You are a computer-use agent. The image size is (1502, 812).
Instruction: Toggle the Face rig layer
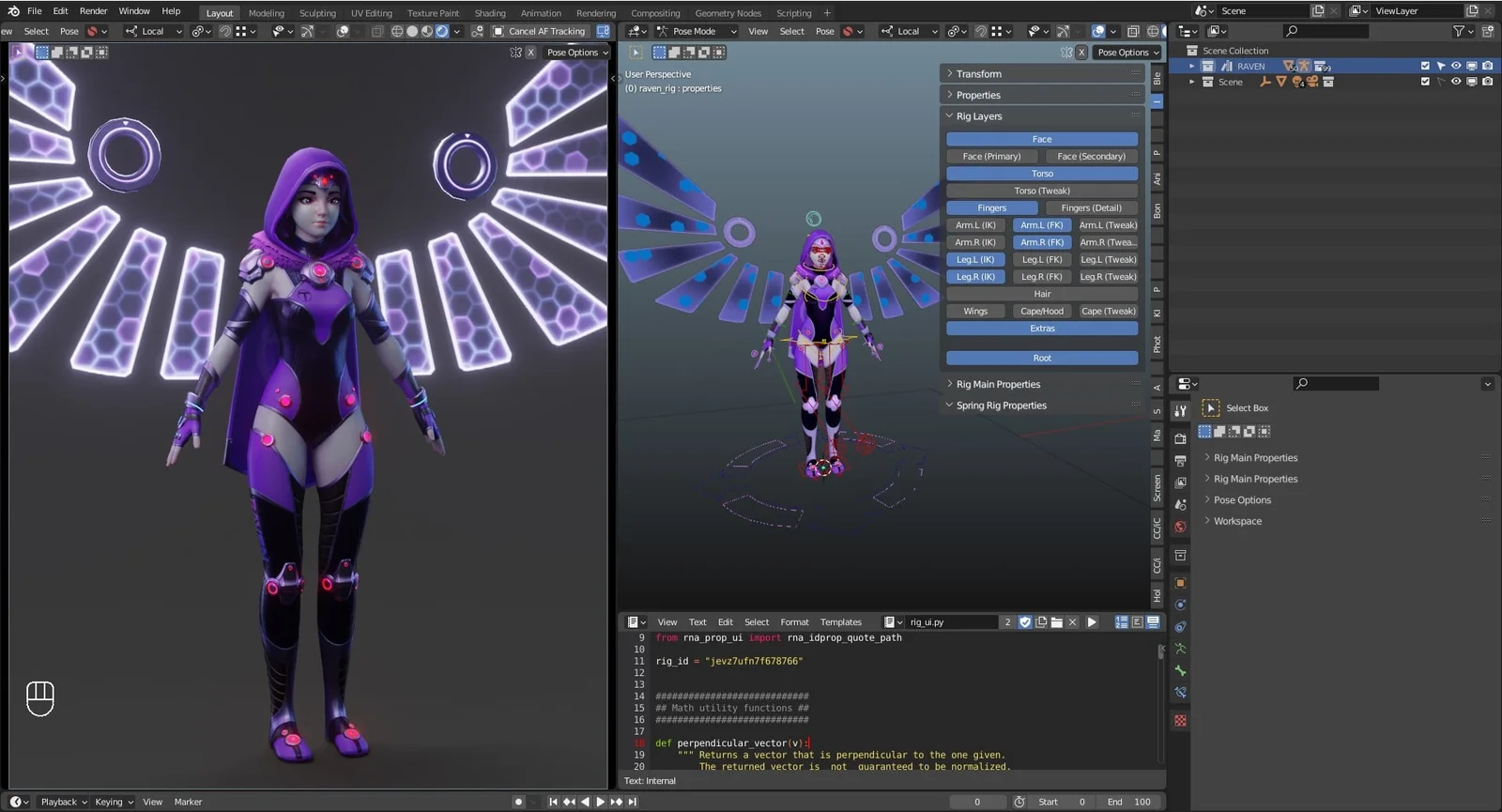[x=1042, y=139]
